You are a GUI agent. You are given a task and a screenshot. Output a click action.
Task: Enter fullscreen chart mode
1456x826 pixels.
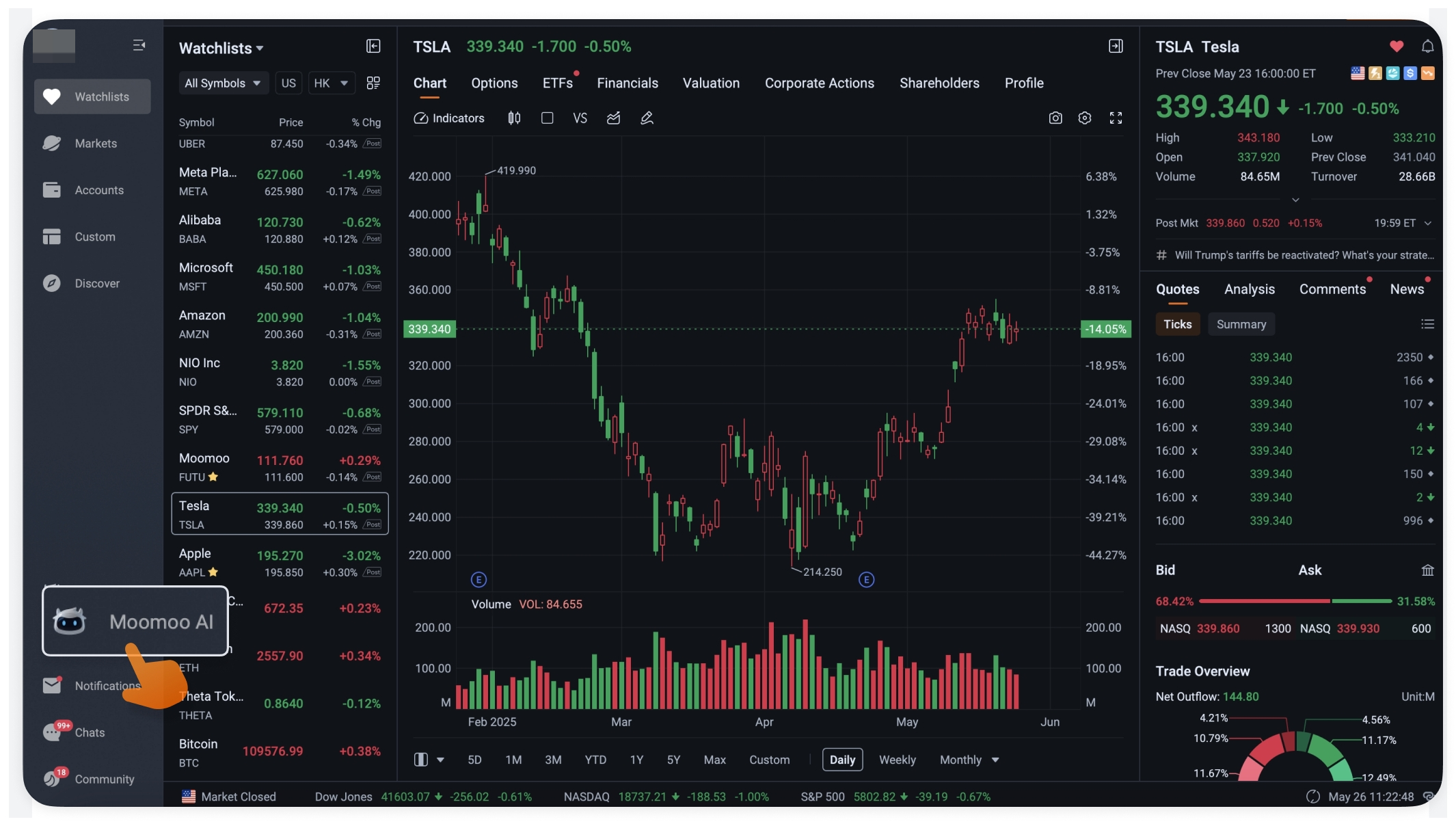pos(1116,118)
